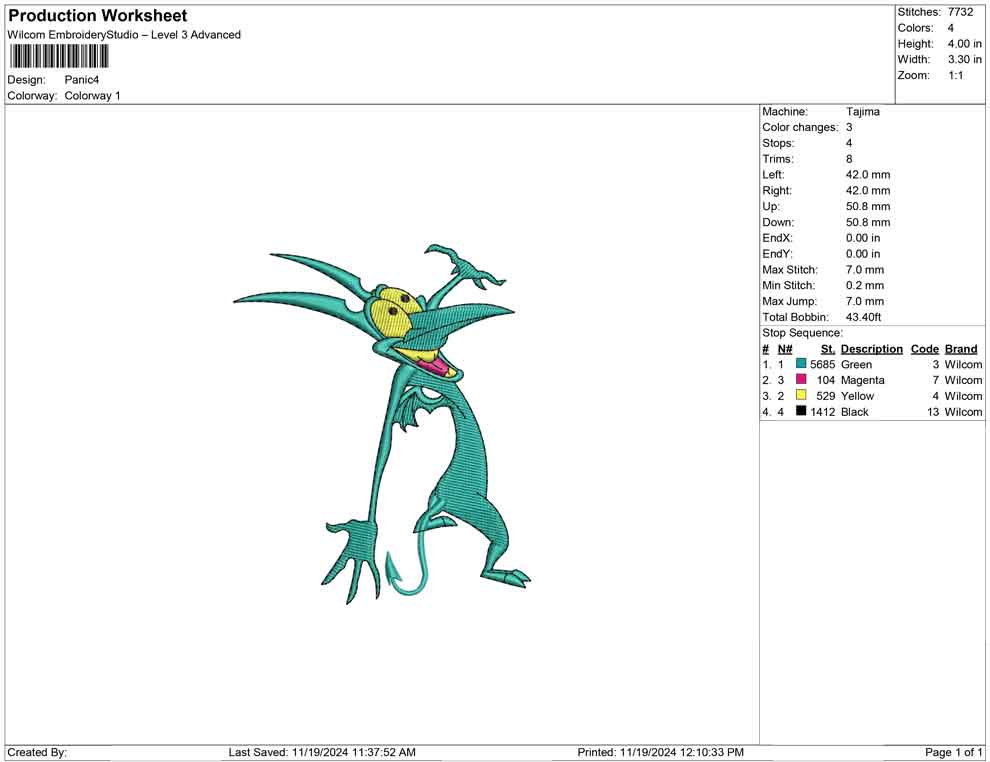Screen dimensions: 990x762
Task: Click the 'Brand' column header
Action: click(960, 348)
